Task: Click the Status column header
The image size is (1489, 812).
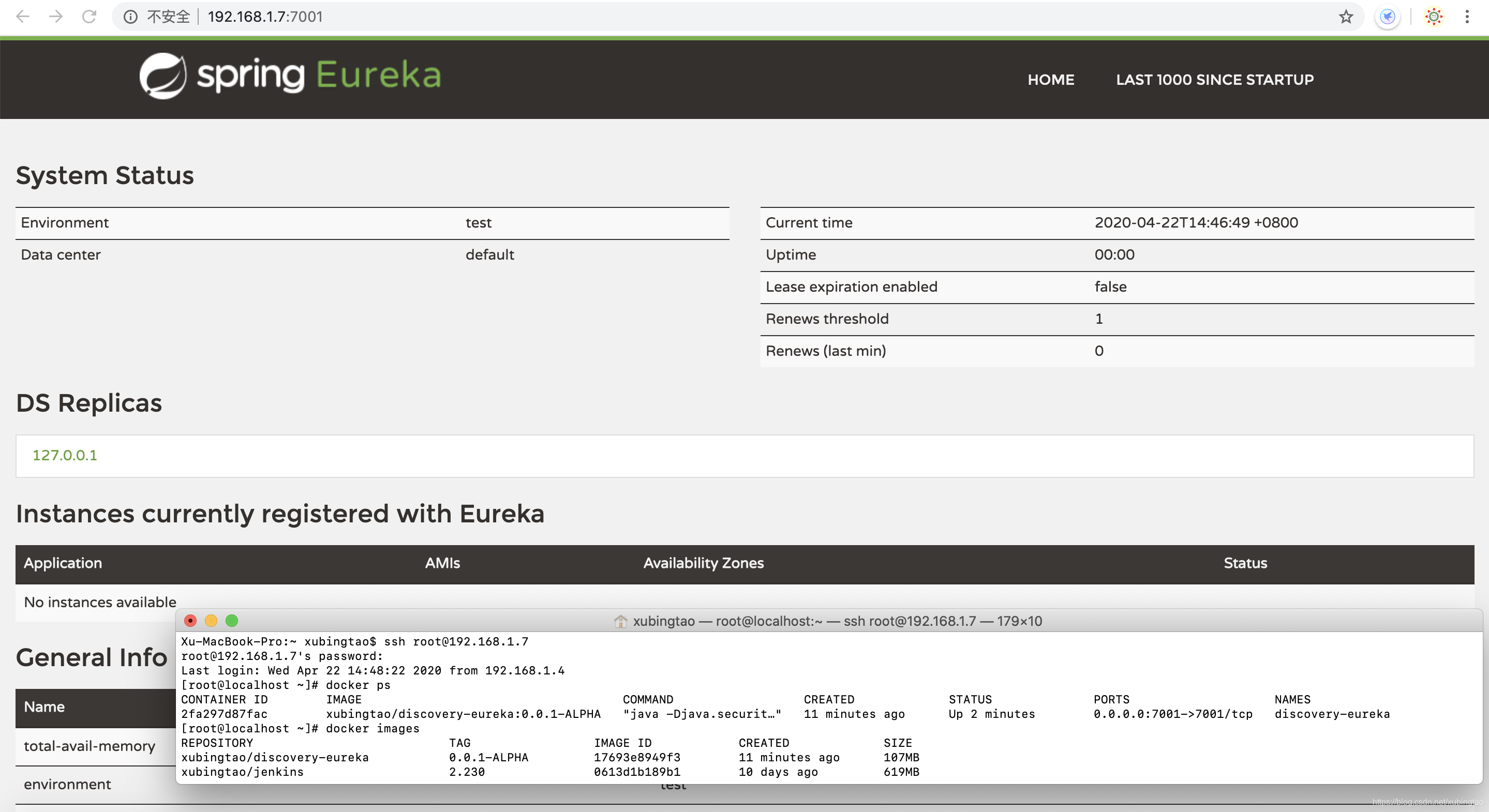Action: click(1245, 563)
